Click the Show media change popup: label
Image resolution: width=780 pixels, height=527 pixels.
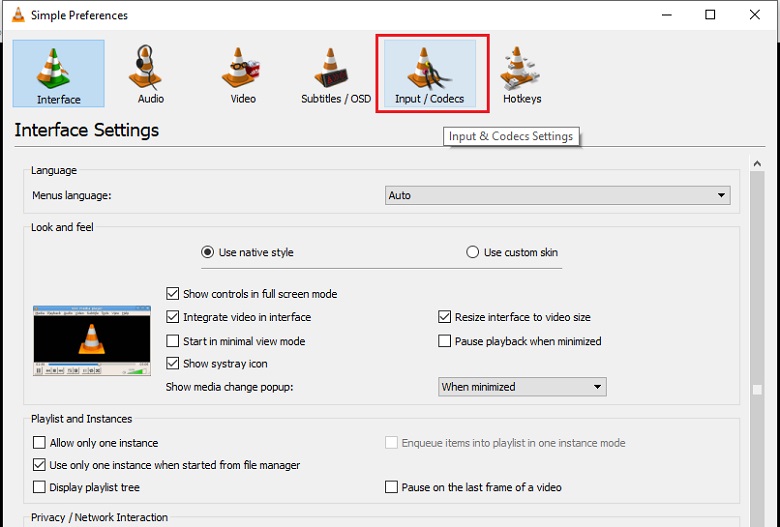(229, 387)
